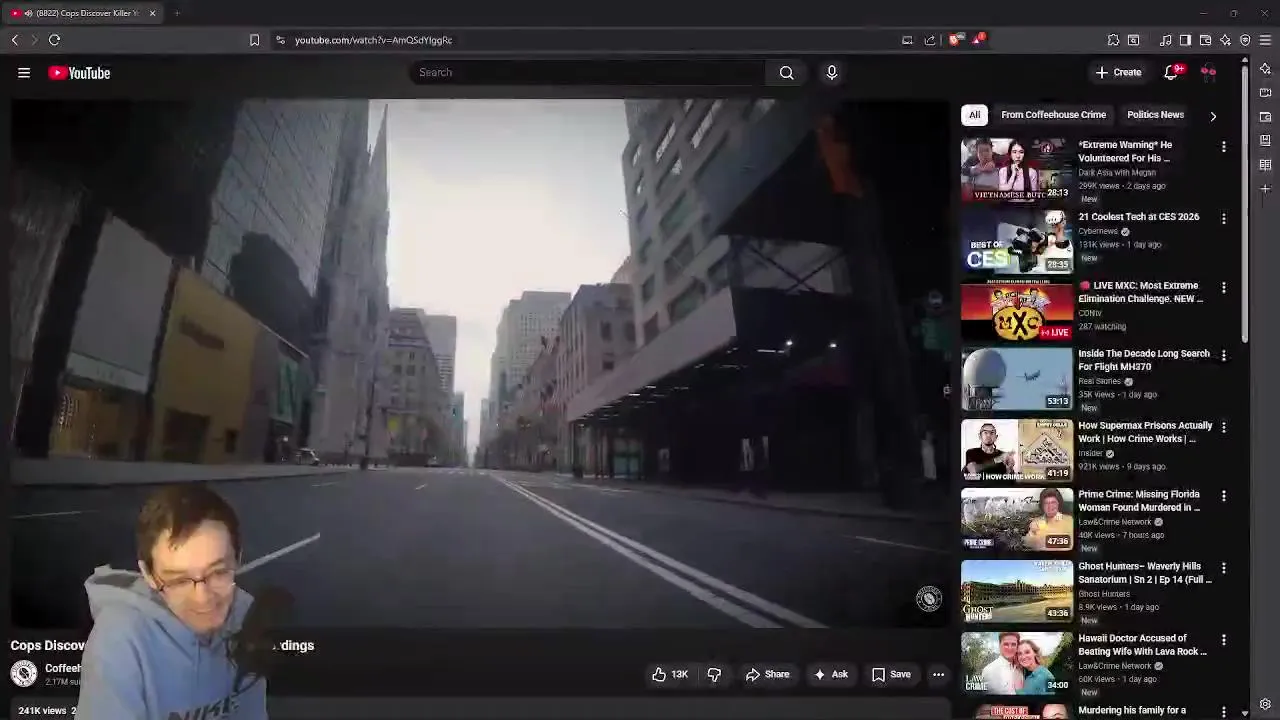Open Hawaii Doctor Accused video title
Viewport: 1280px width, 720px height.
click(1142, 645)
